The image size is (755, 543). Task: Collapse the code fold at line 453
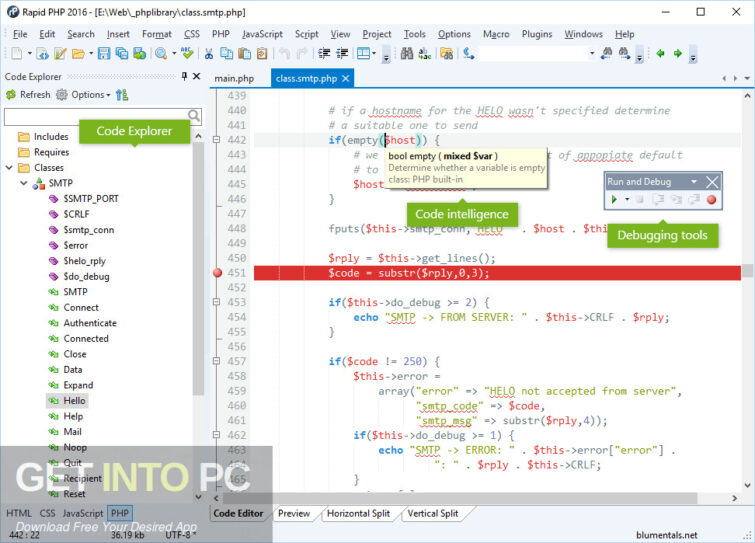216,302
